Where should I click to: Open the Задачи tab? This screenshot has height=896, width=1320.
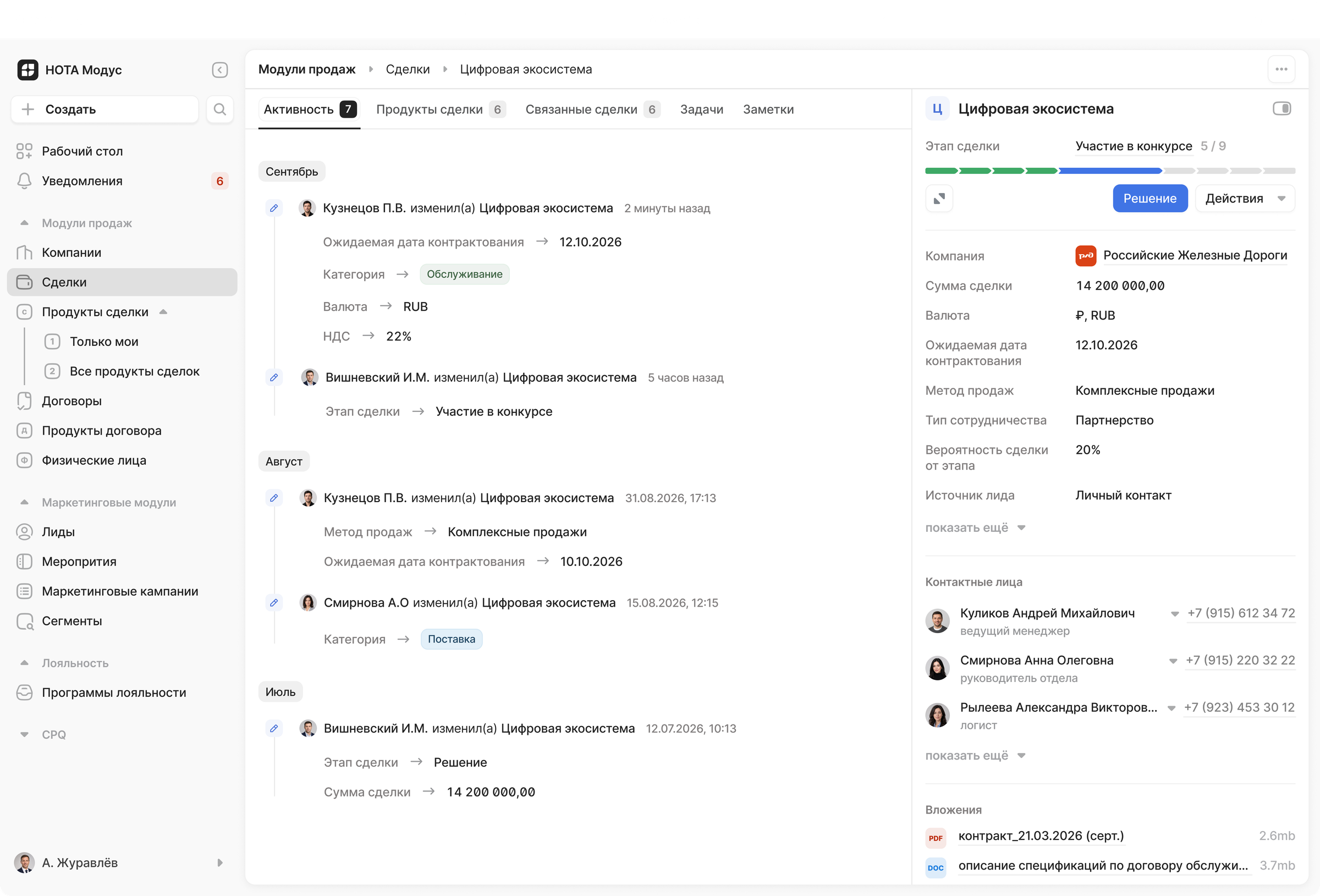[x=701, y=109]
